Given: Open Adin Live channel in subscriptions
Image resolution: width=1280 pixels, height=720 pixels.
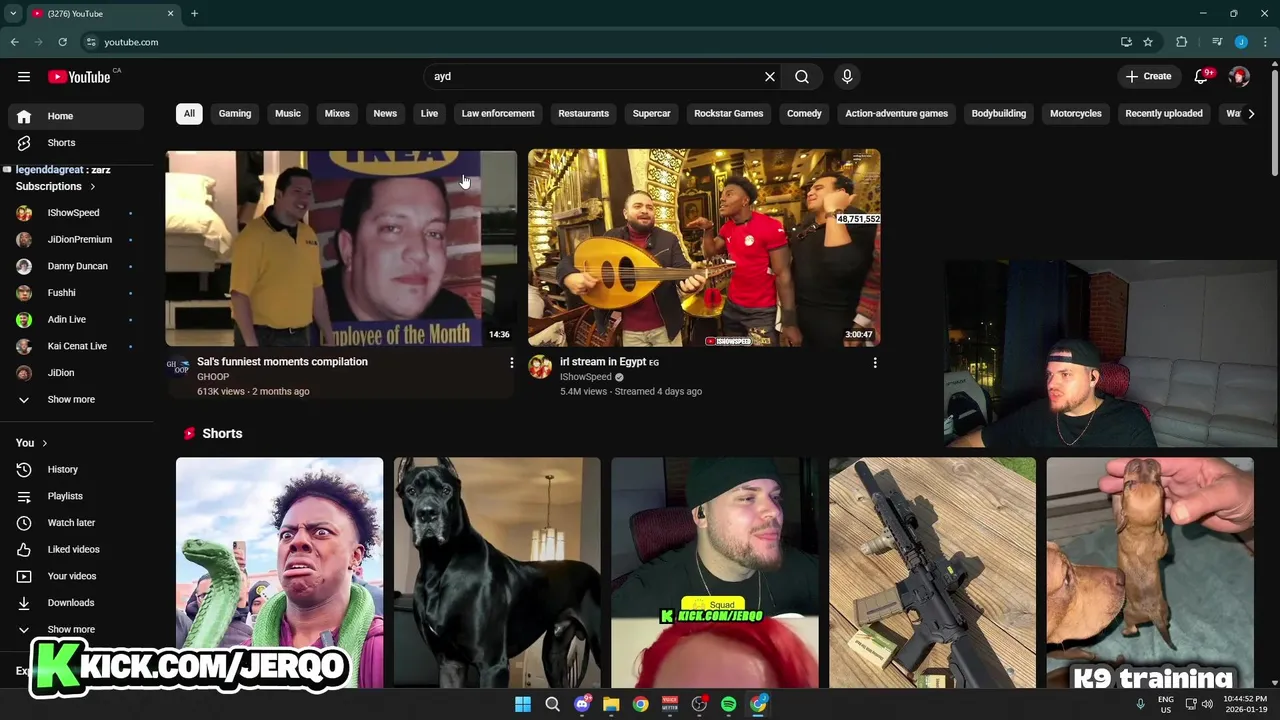Looking at the screenshot, I should [76, 320].
